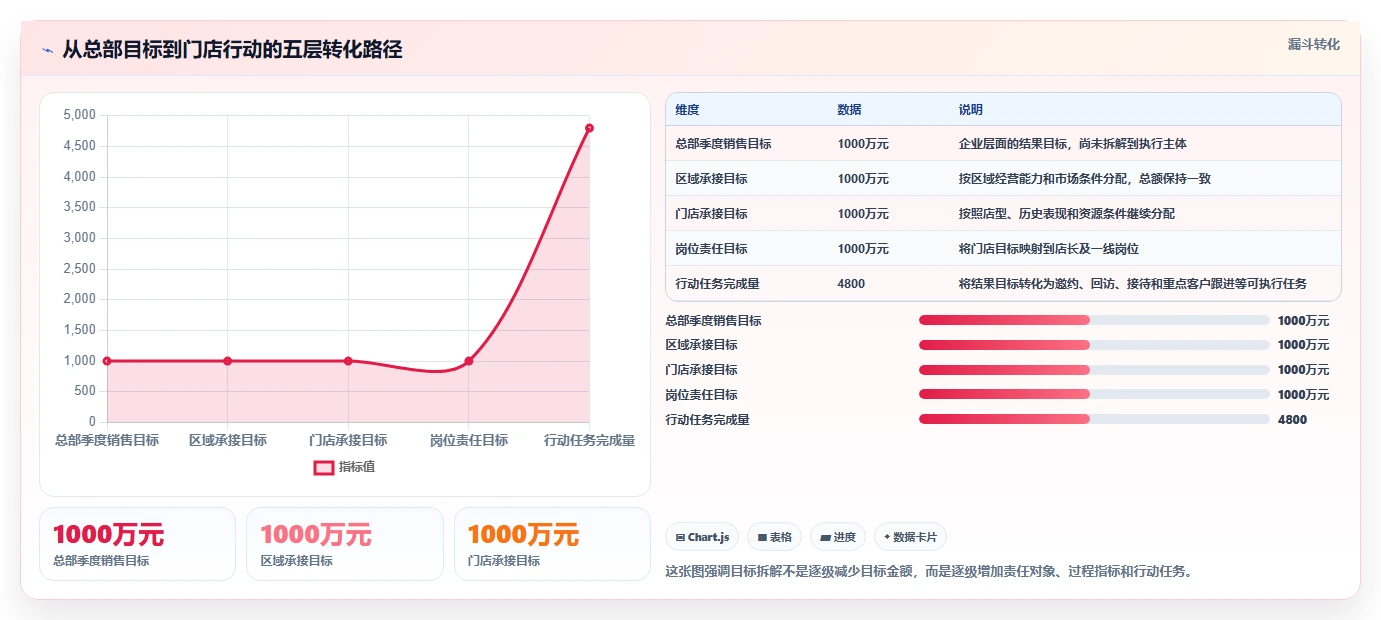Image resolution: width=1381 pixels, height=620 pixels.
Task: Click the 4800 value in the table
Action: pyautogui.click(x=851, y=284)
